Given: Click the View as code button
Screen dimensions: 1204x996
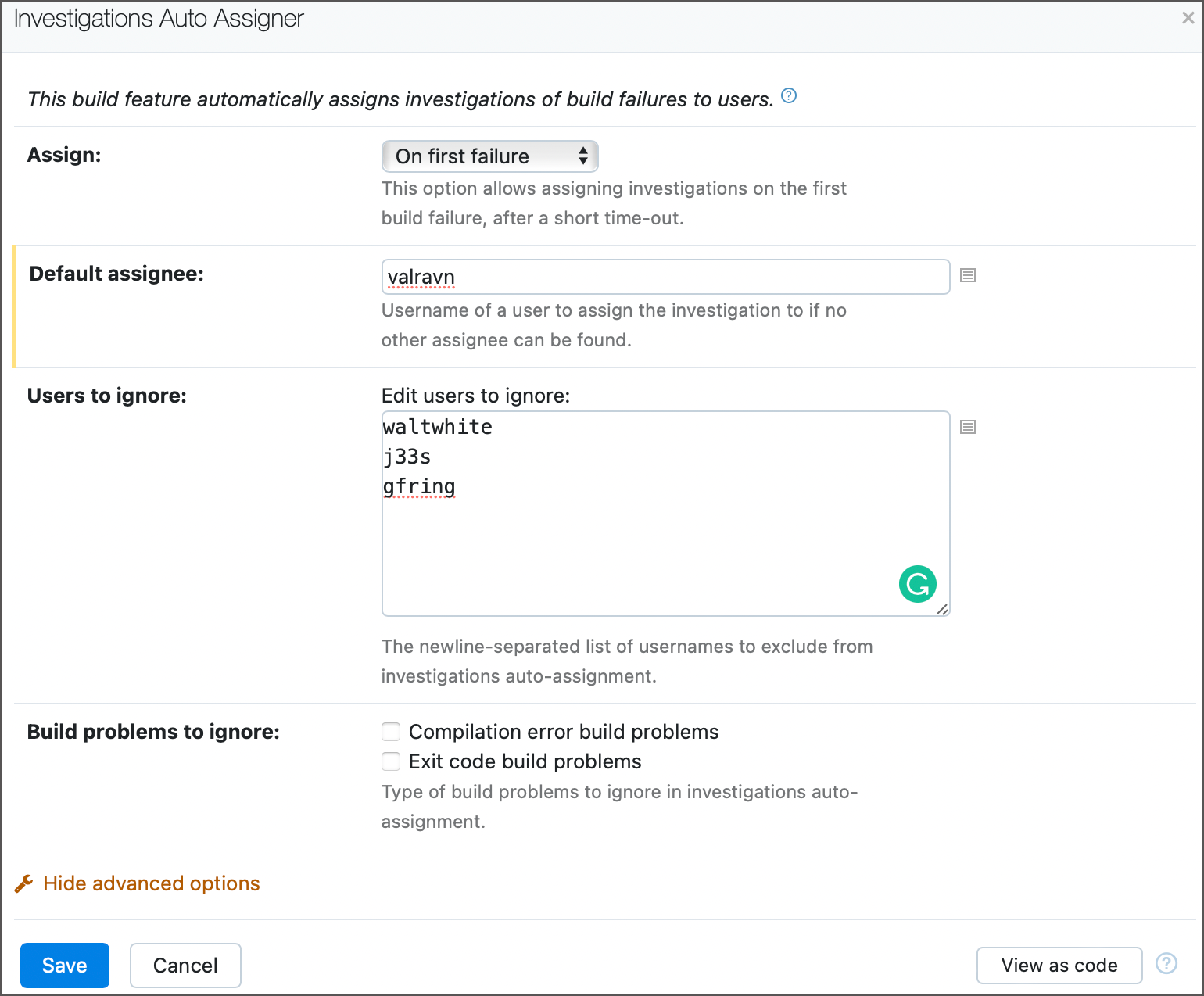Looking at the screenshot, I should [1059, 965].
